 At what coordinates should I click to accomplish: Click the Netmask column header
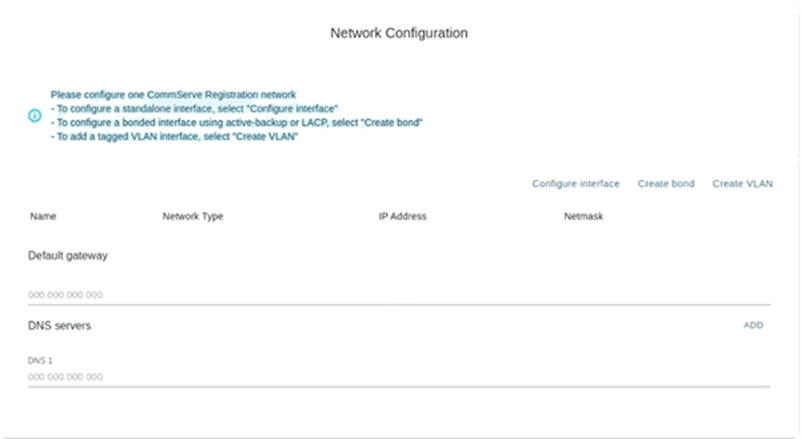583,216
